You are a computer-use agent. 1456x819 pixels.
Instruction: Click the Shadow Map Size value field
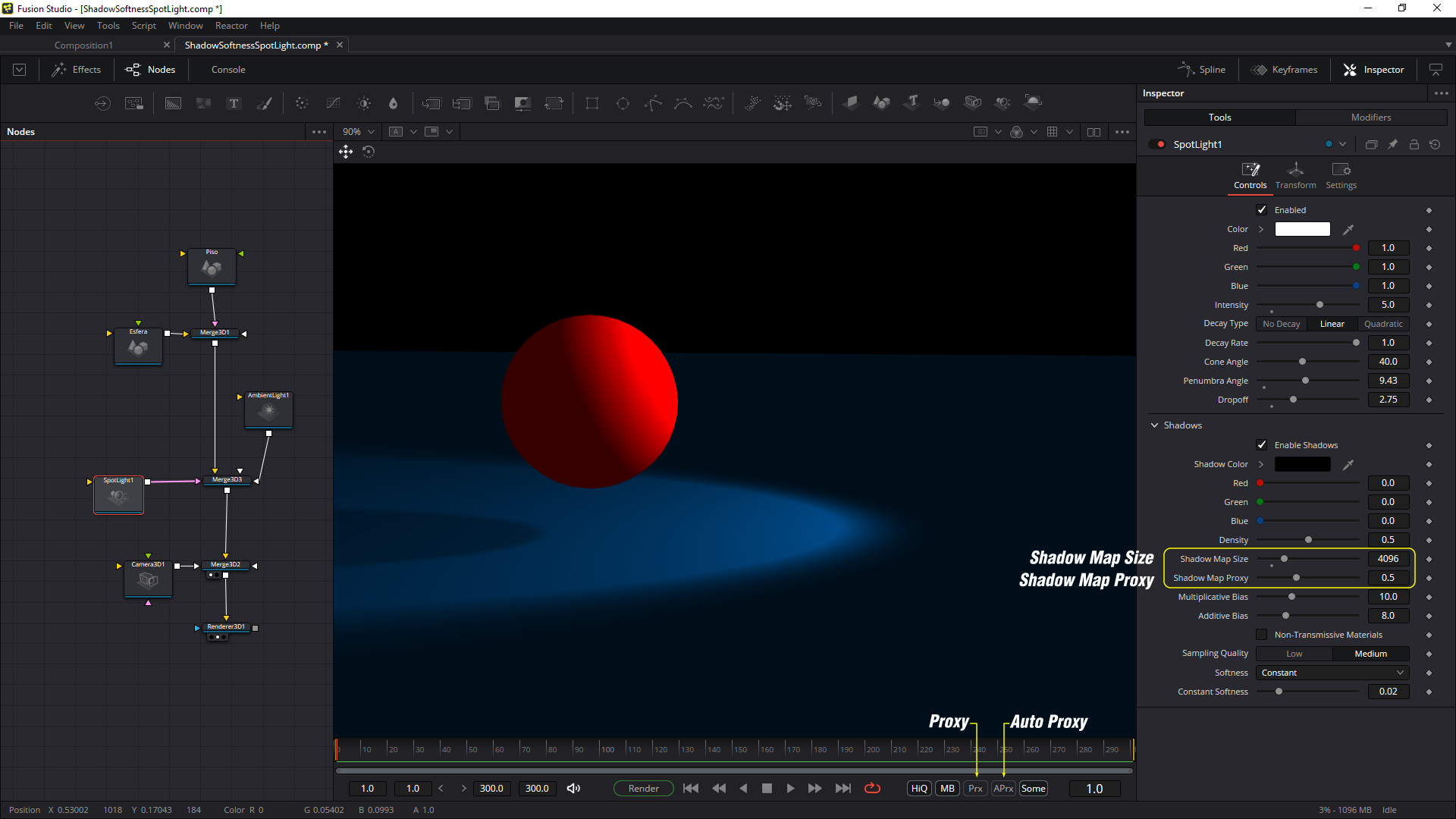pyautogui.click(x=1388, y=559)
